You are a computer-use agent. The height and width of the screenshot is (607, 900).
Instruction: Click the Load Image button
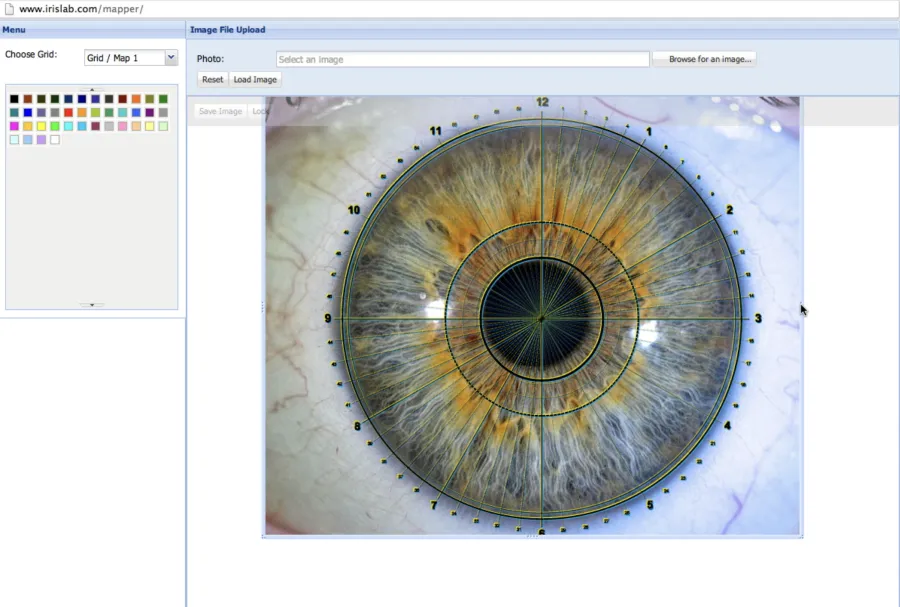[255, 80]
